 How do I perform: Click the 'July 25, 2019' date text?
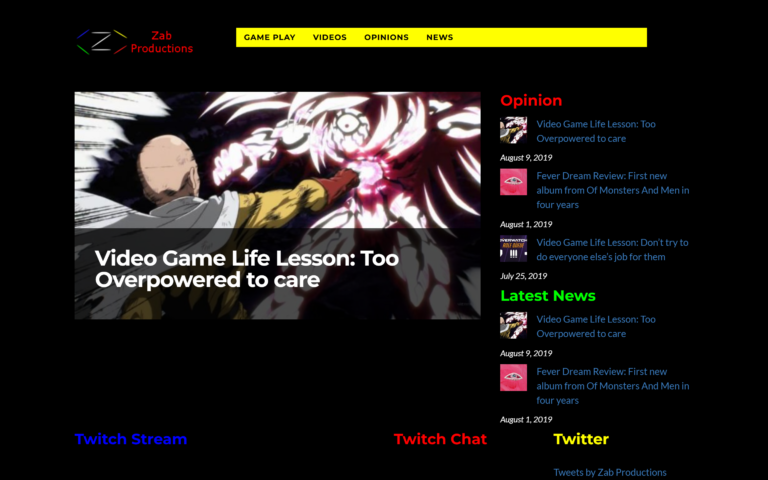click(524, 276)
